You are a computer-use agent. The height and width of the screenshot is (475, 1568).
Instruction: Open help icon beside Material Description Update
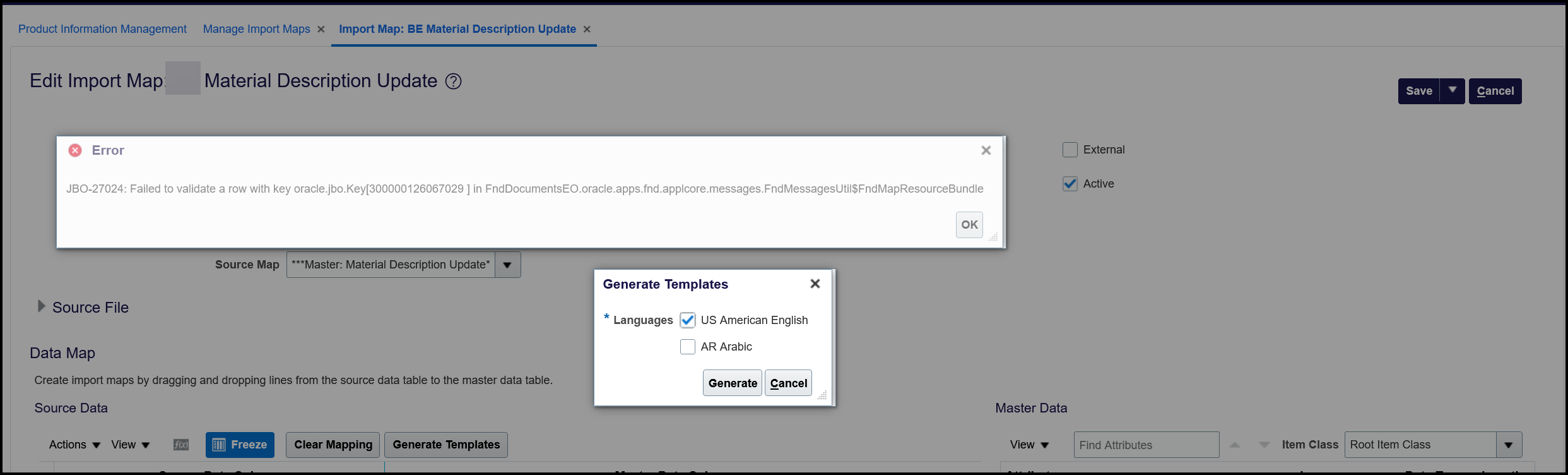pos(453,81)
